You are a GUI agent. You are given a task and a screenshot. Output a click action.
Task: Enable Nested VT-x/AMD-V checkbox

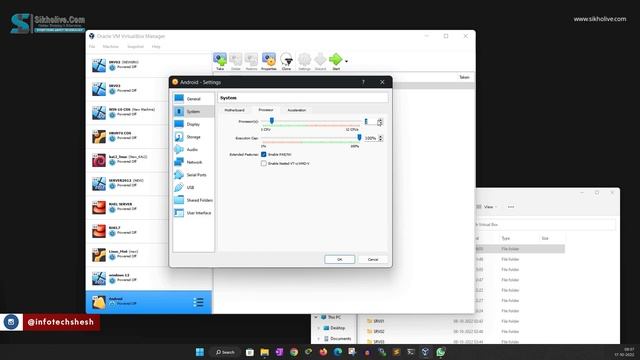click(264, 163)
